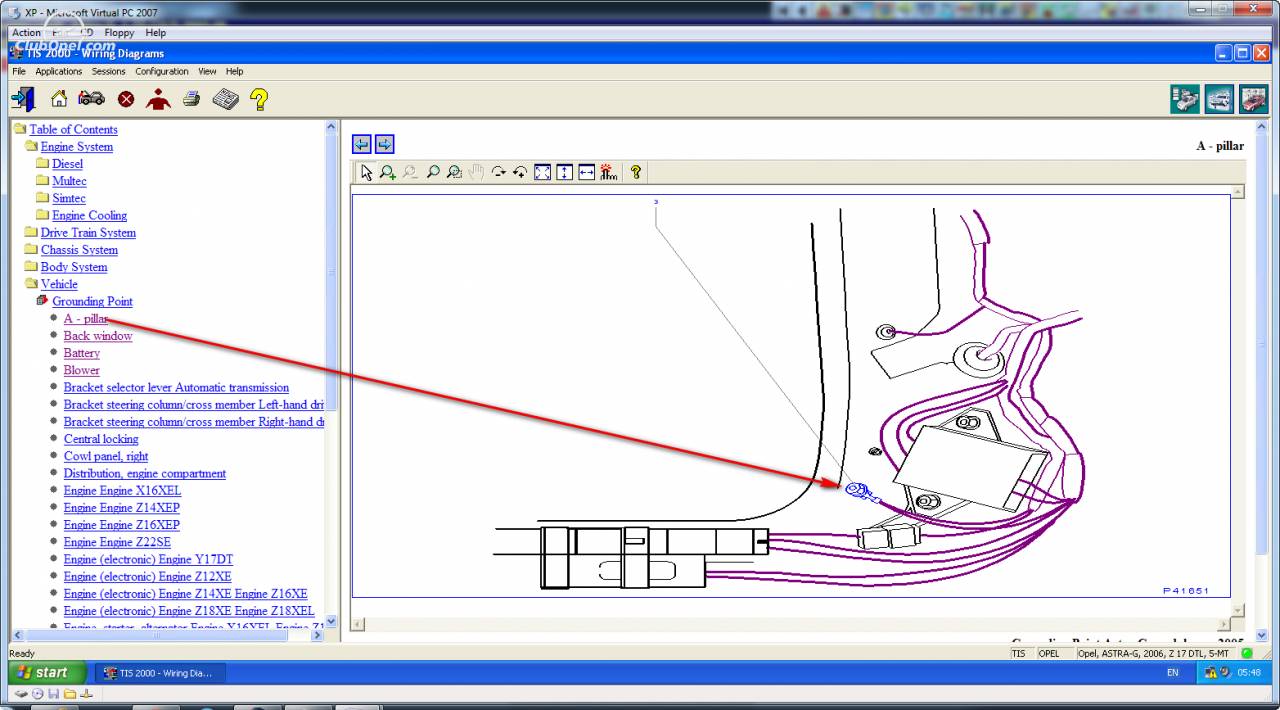Screen dimensions: 1280x710
Task: Open the Blower grounding link
Action: pyautogui.click(x=82, y=370)
